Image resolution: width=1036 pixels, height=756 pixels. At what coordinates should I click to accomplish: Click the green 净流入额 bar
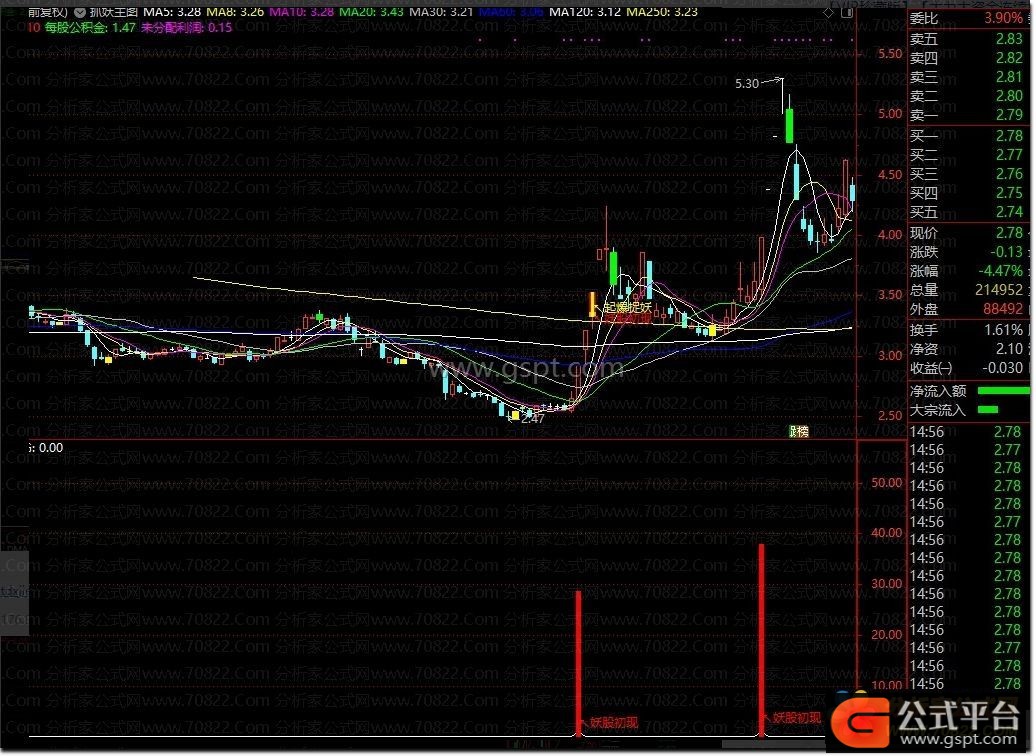pyautogui.click(x=1003, y=391)
